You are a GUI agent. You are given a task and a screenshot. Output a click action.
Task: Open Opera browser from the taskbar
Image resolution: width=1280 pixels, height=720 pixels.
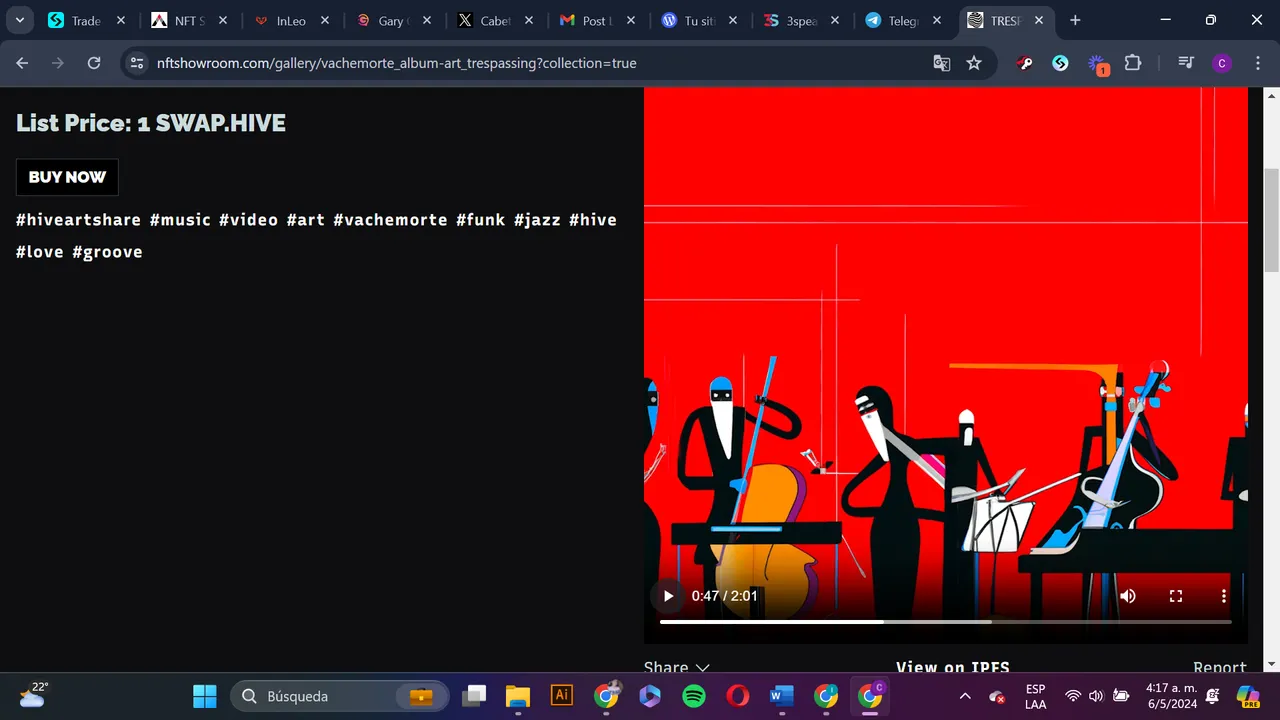click(x=738, y=696)
